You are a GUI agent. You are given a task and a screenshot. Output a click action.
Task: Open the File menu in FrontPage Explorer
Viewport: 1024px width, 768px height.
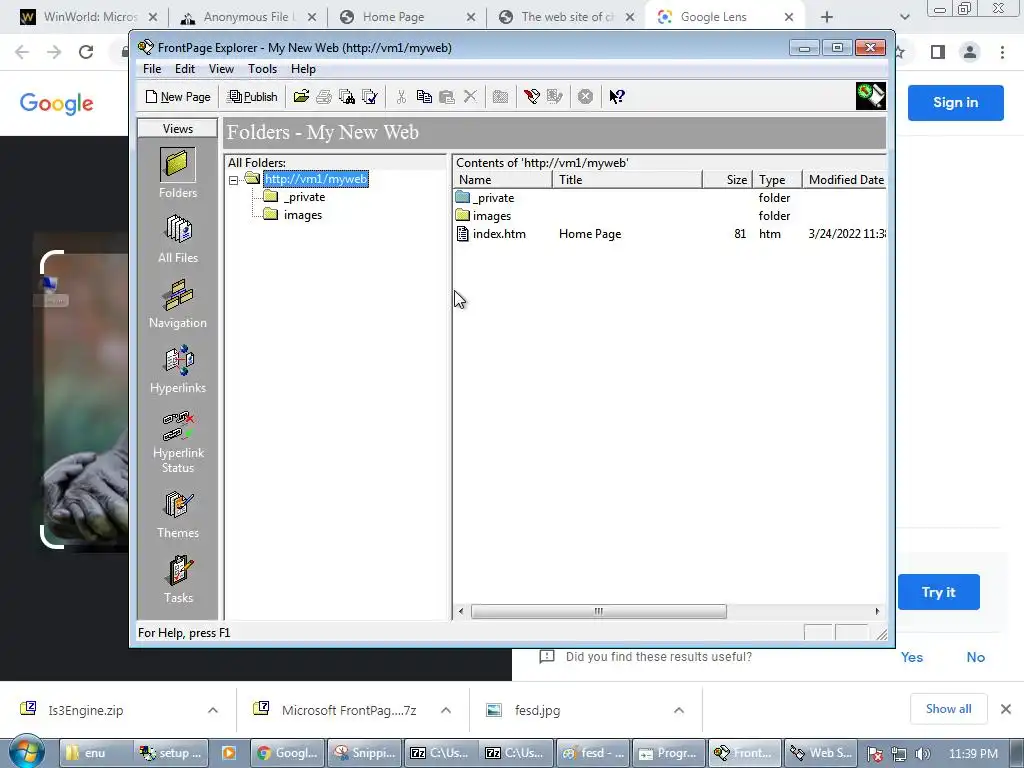click(152, 69)
